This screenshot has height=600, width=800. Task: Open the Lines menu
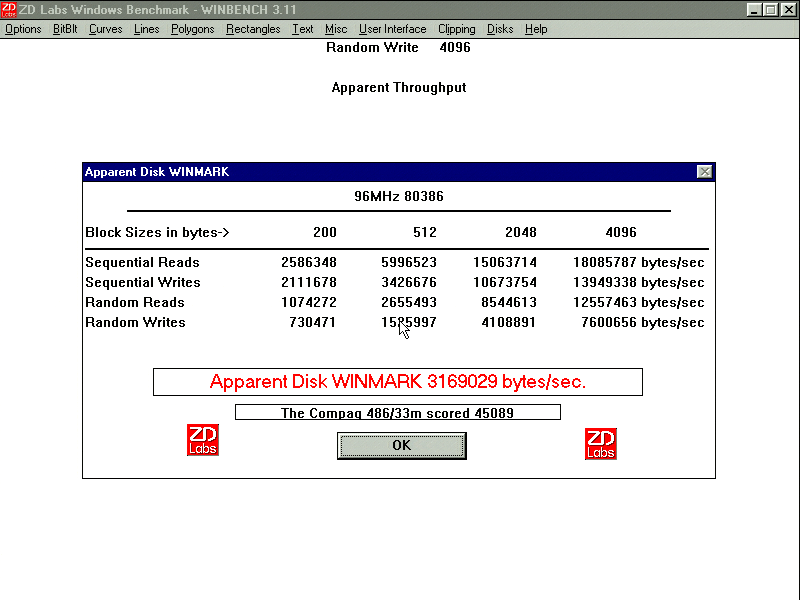[146, 29]
